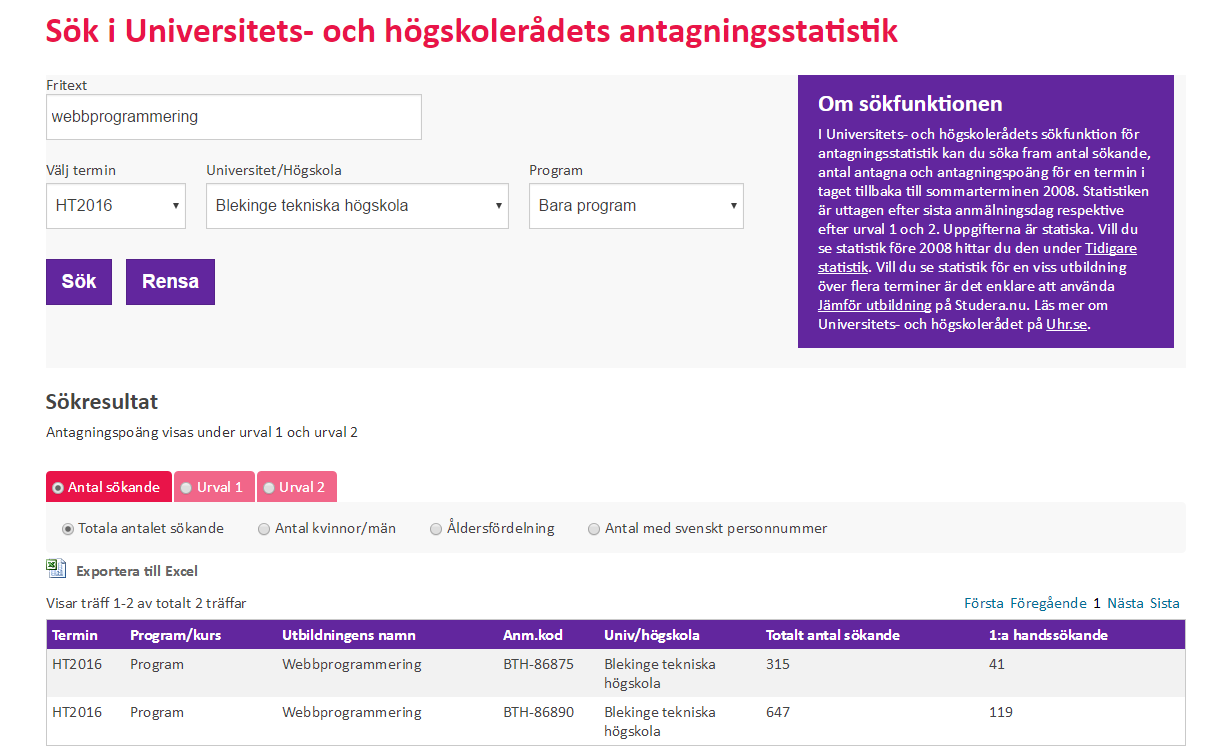Click the Sök button

(79, 282)
